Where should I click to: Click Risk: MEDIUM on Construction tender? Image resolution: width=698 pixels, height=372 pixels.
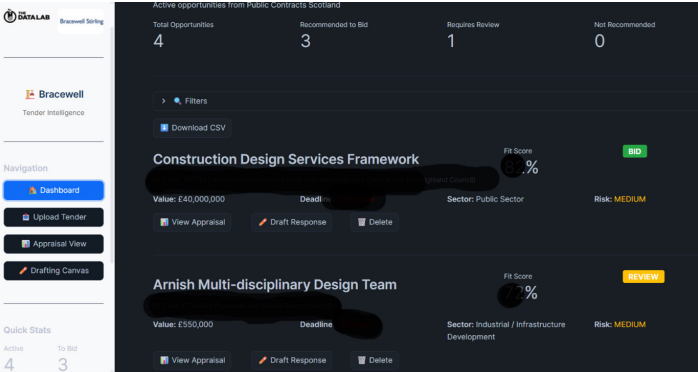pos(620,199)
